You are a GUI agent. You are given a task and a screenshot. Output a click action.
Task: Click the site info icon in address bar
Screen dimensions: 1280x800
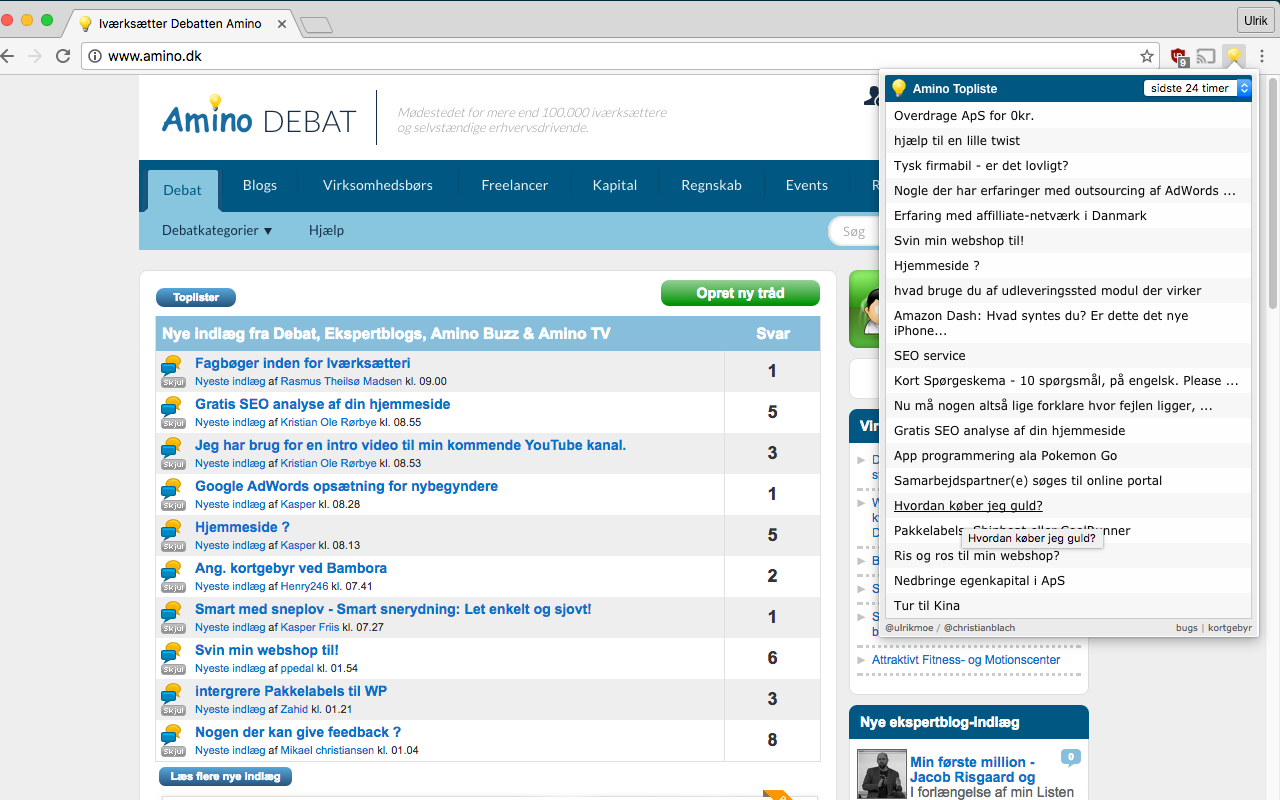tap(96, 56)
